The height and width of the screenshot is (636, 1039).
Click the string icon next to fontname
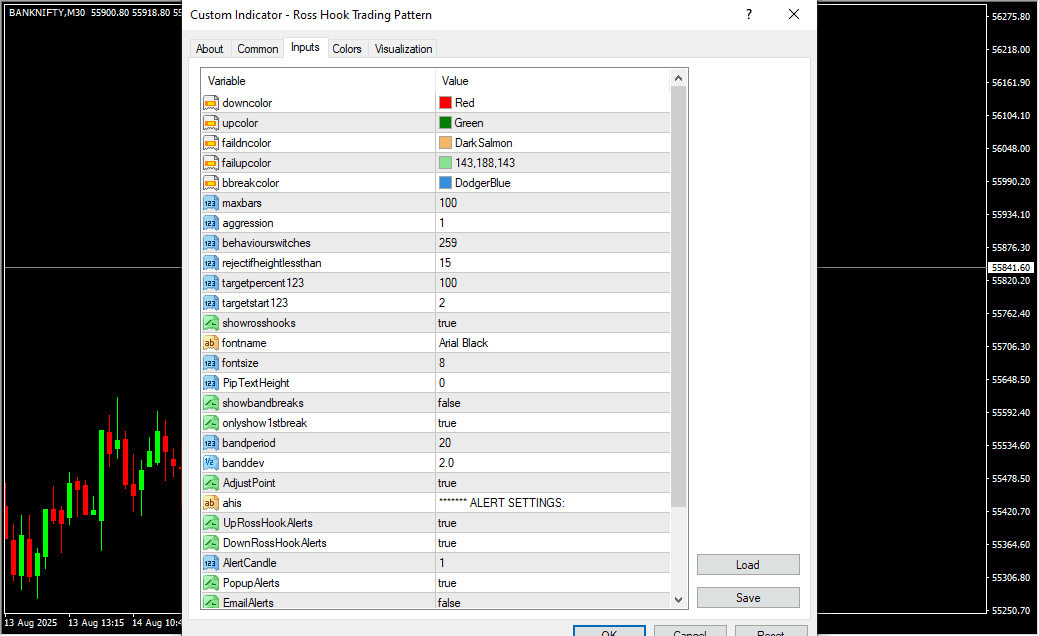pyautogui.click(x=211, y=343)
